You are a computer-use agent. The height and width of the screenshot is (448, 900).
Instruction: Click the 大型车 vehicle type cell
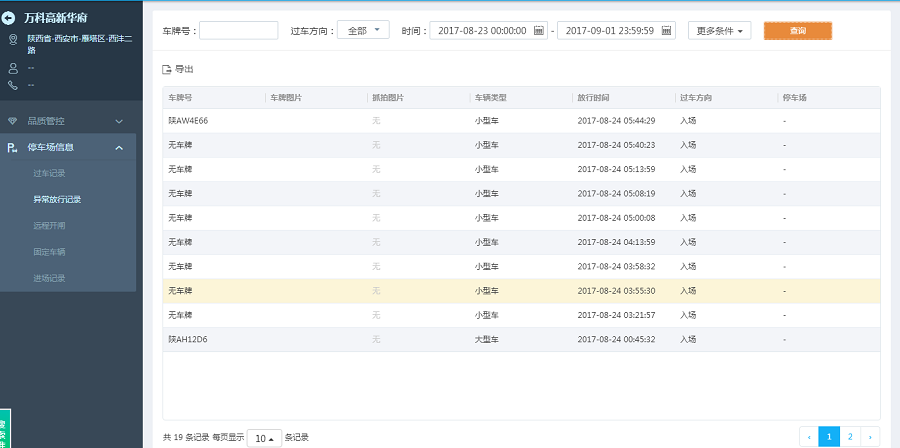click(x=487, y=340)
